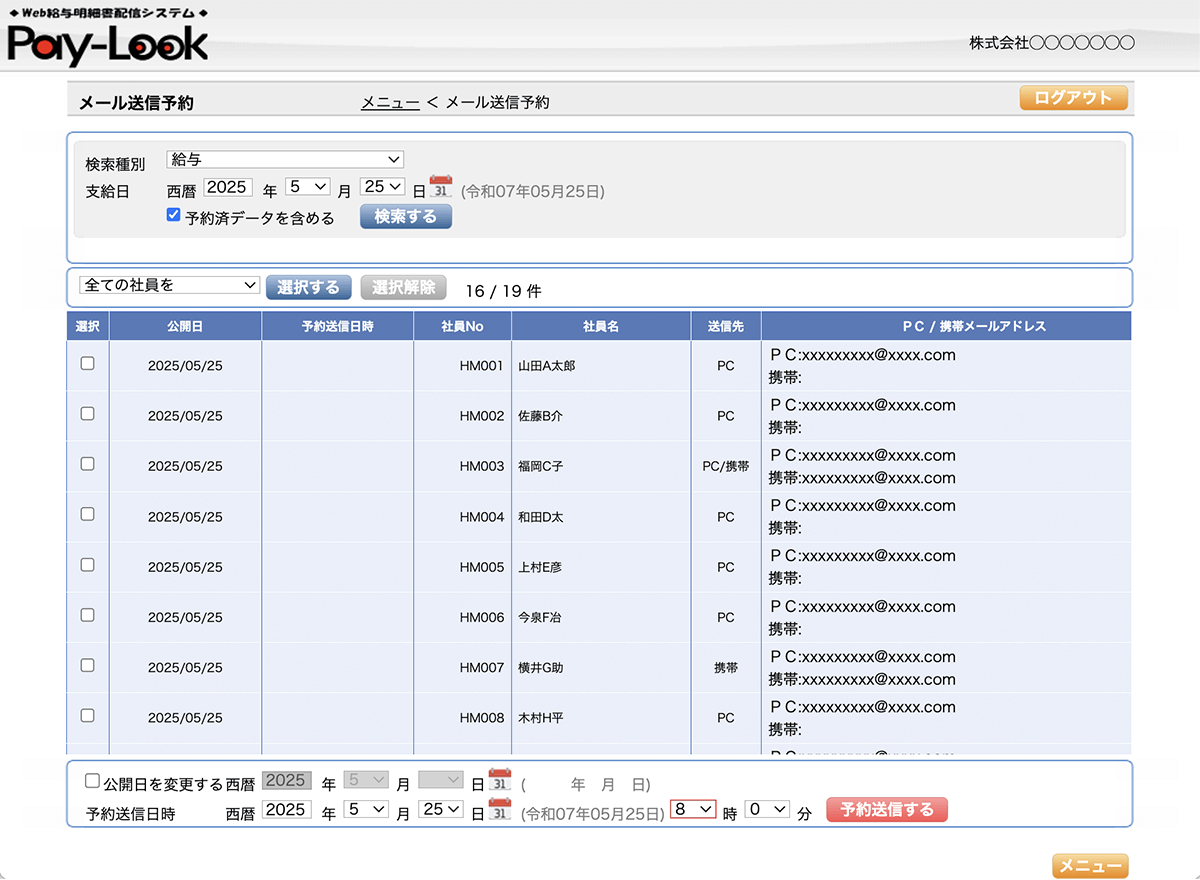Select checkbox for employee 山田A太郎
Screen dimensions: 1200x880
[88, 364]
